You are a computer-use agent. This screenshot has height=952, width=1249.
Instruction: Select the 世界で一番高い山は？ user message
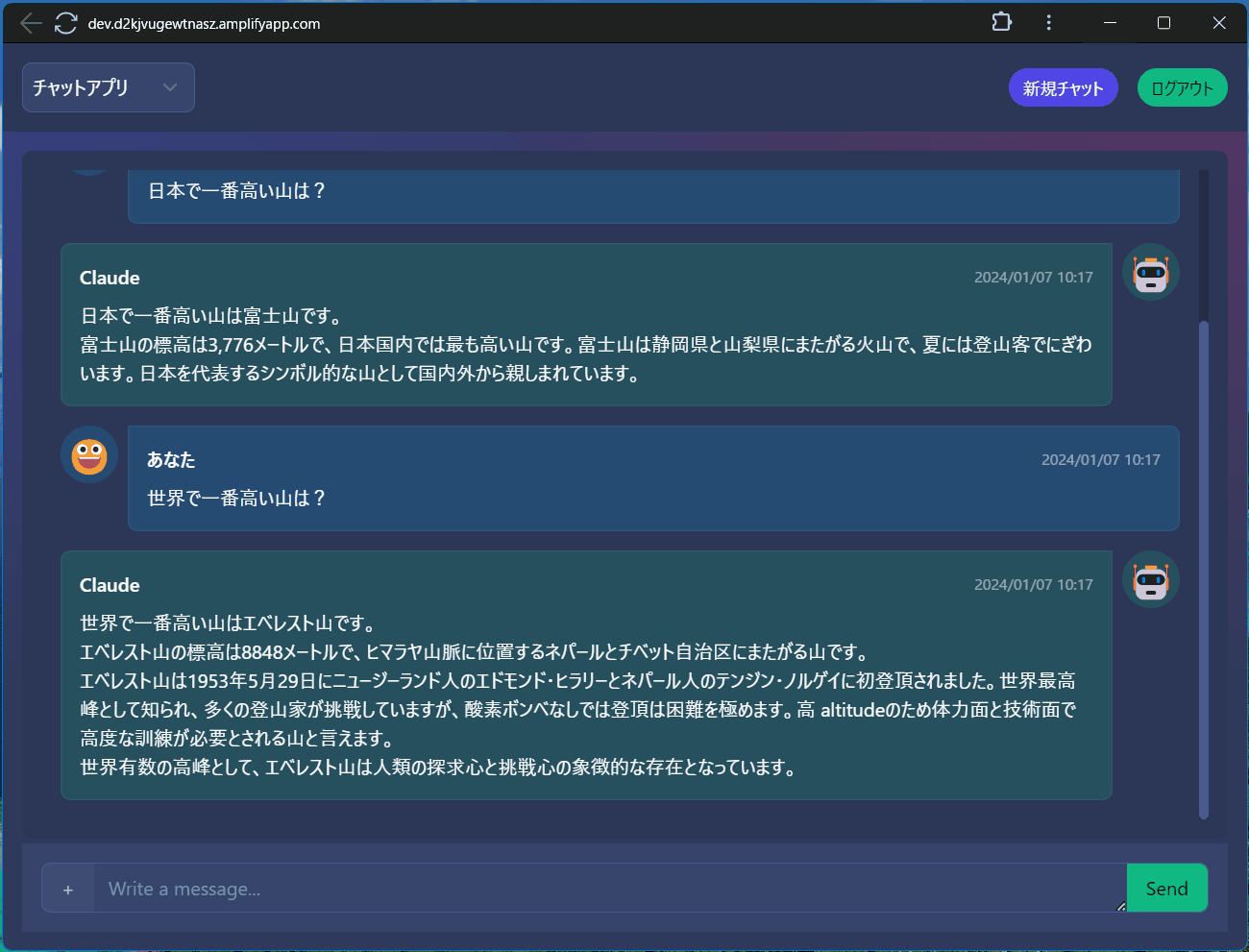[236, 498]
